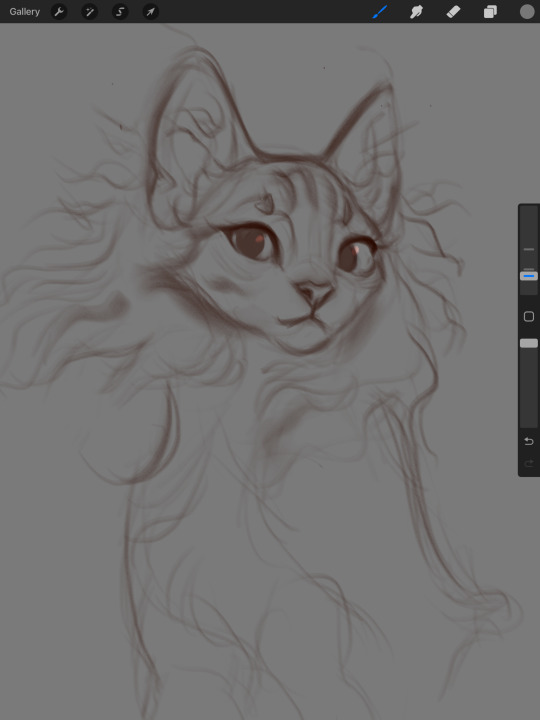The height and width of the screenshot is (720, 540).
Task: Return to the Gallery
Action: tap(25, 12)
